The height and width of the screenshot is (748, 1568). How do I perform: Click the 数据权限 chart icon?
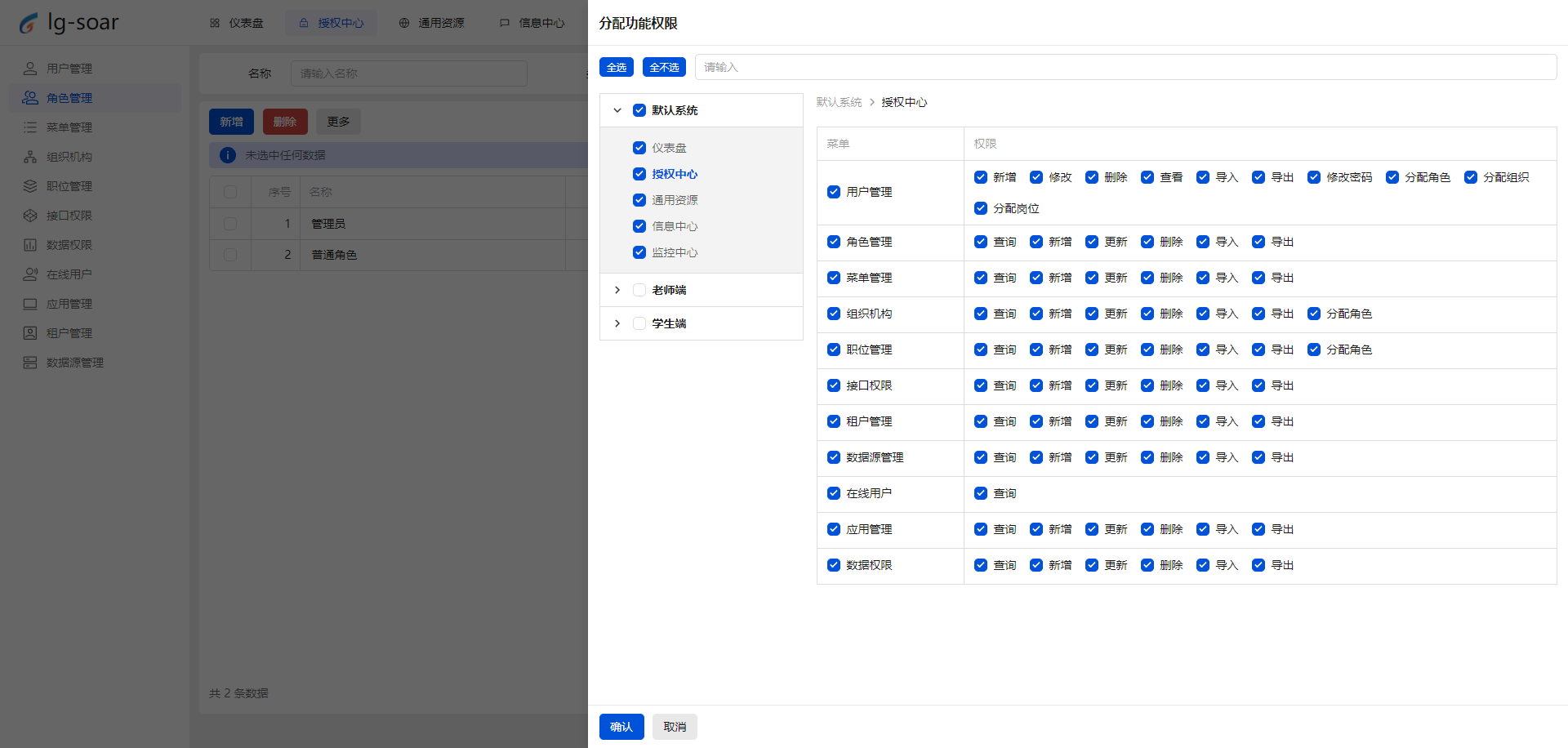[30, 245]
